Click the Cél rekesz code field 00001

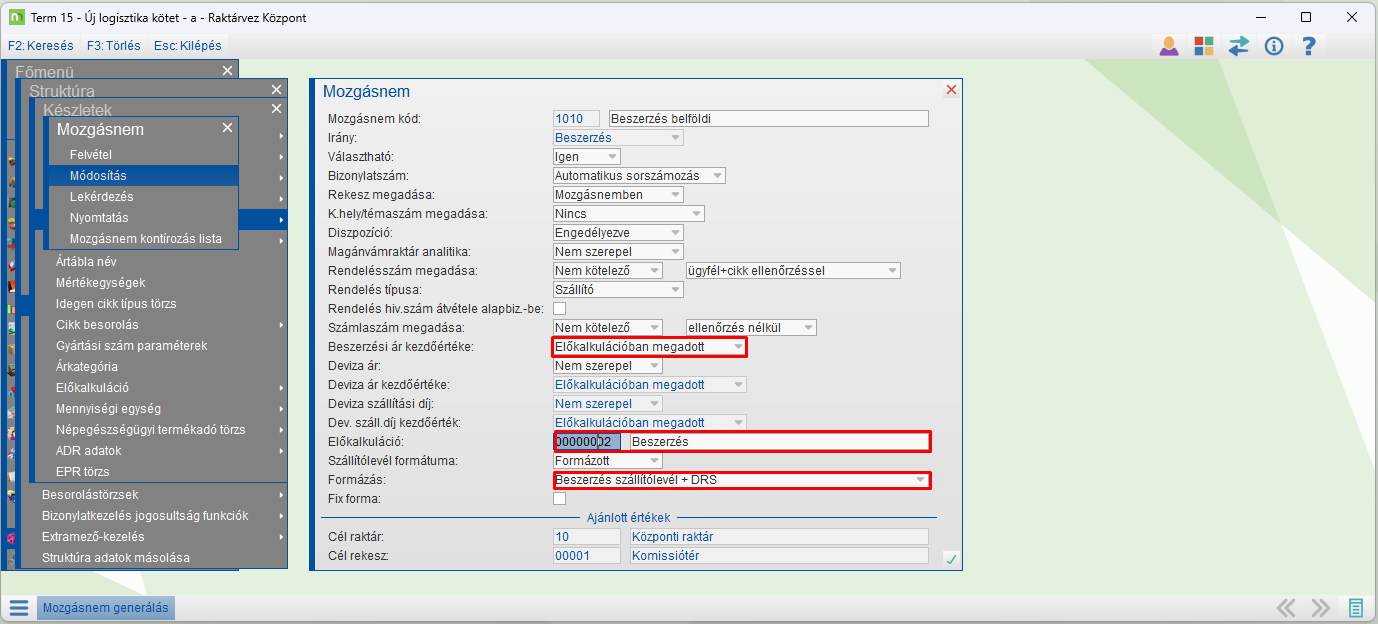click(587, 556)
